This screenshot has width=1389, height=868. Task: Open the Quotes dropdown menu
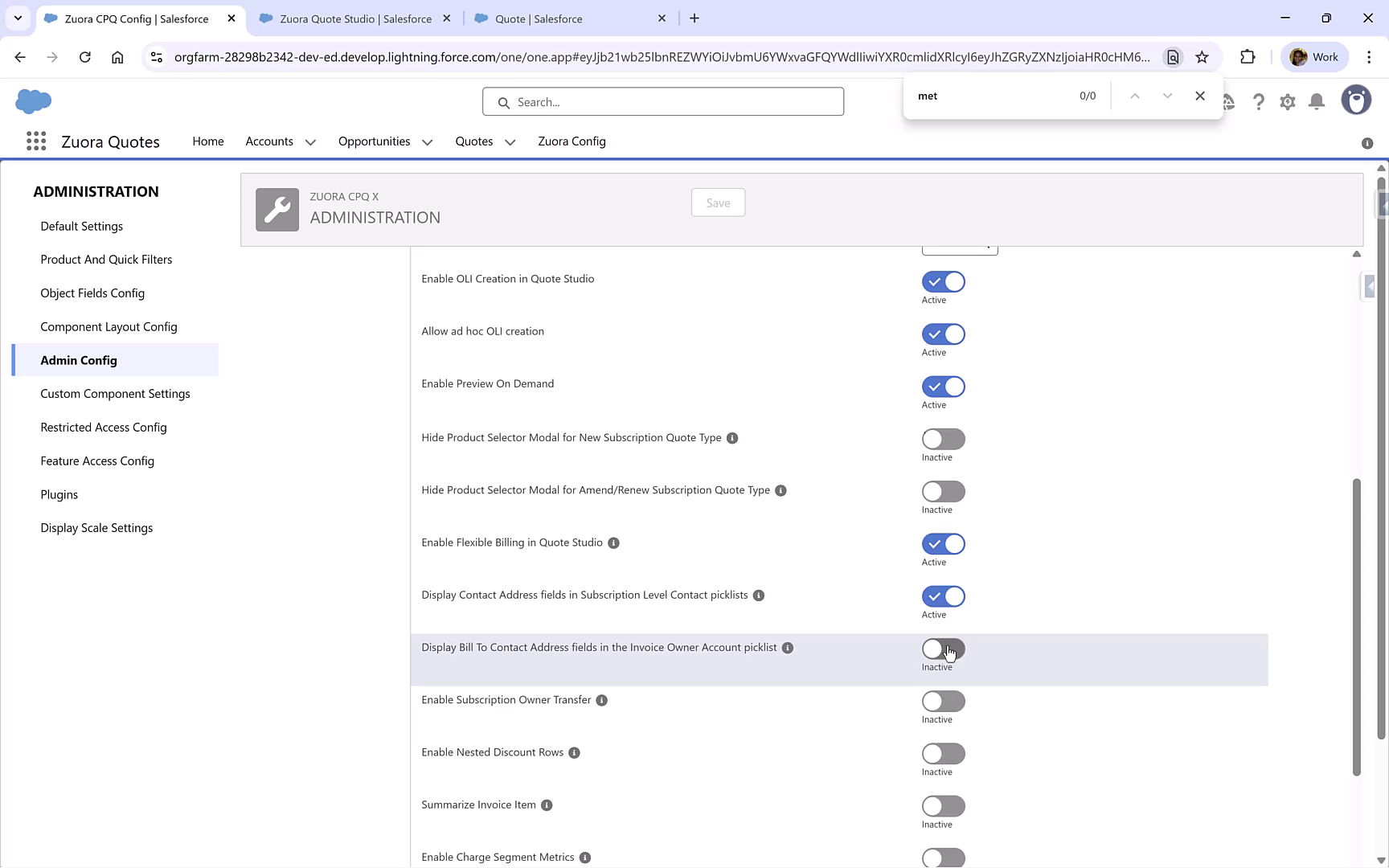pos(510,141)
